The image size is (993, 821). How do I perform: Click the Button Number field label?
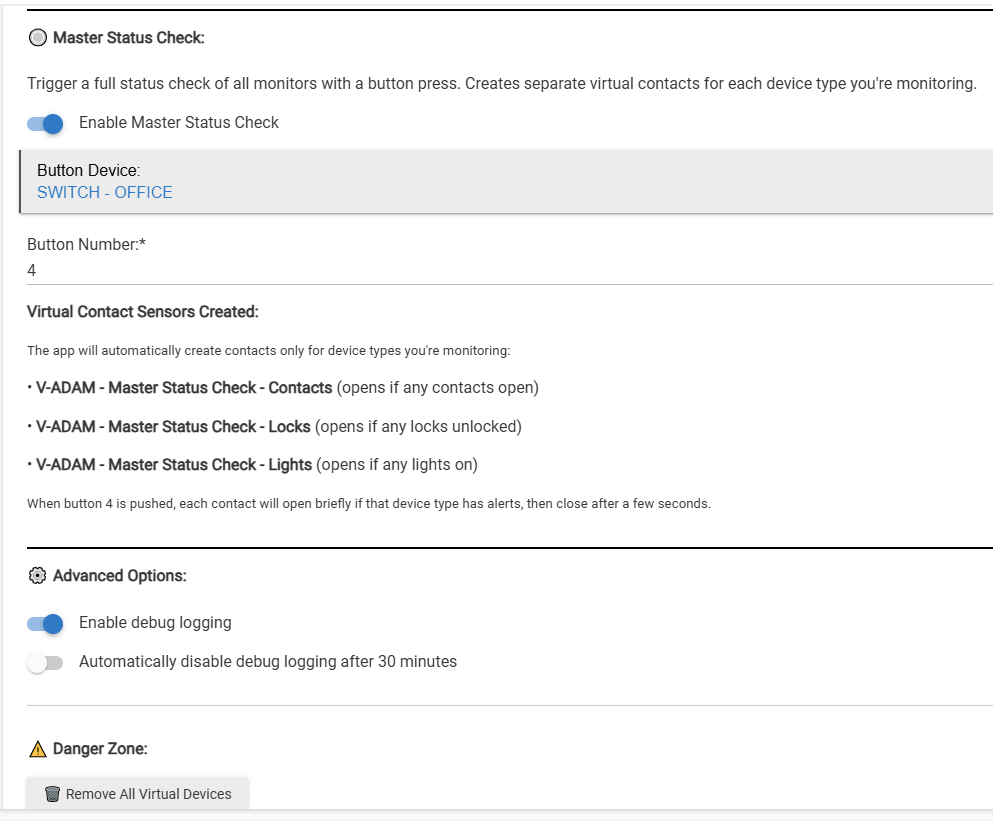coord(87,244)
